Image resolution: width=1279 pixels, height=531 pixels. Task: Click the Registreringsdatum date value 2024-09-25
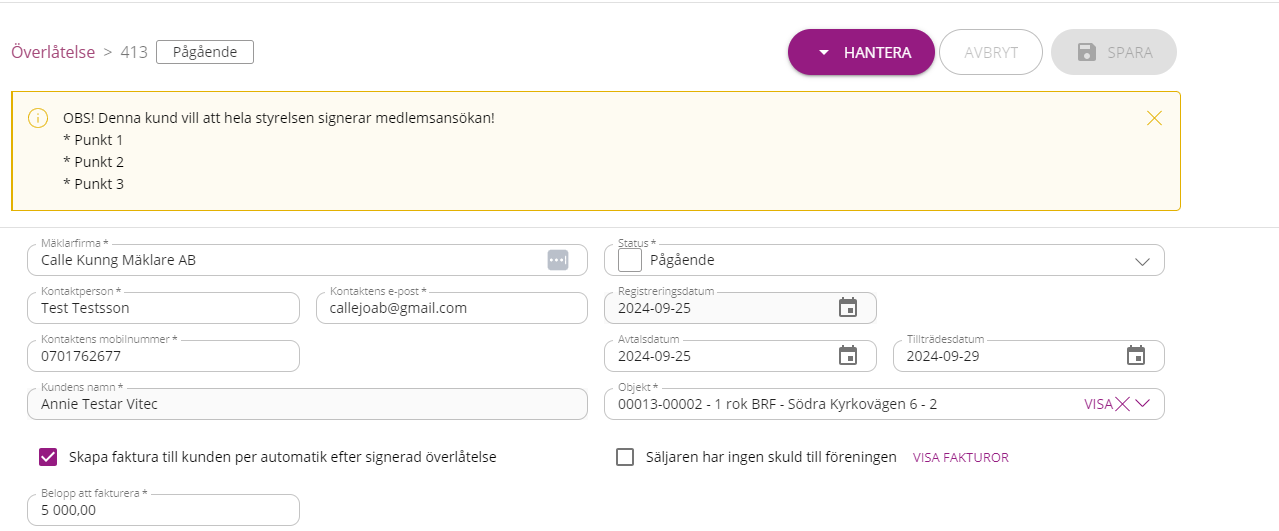click(654, 308)
